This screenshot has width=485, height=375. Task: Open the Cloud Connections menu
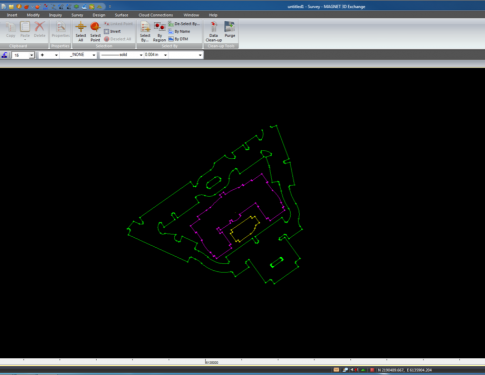click(156, 15)
